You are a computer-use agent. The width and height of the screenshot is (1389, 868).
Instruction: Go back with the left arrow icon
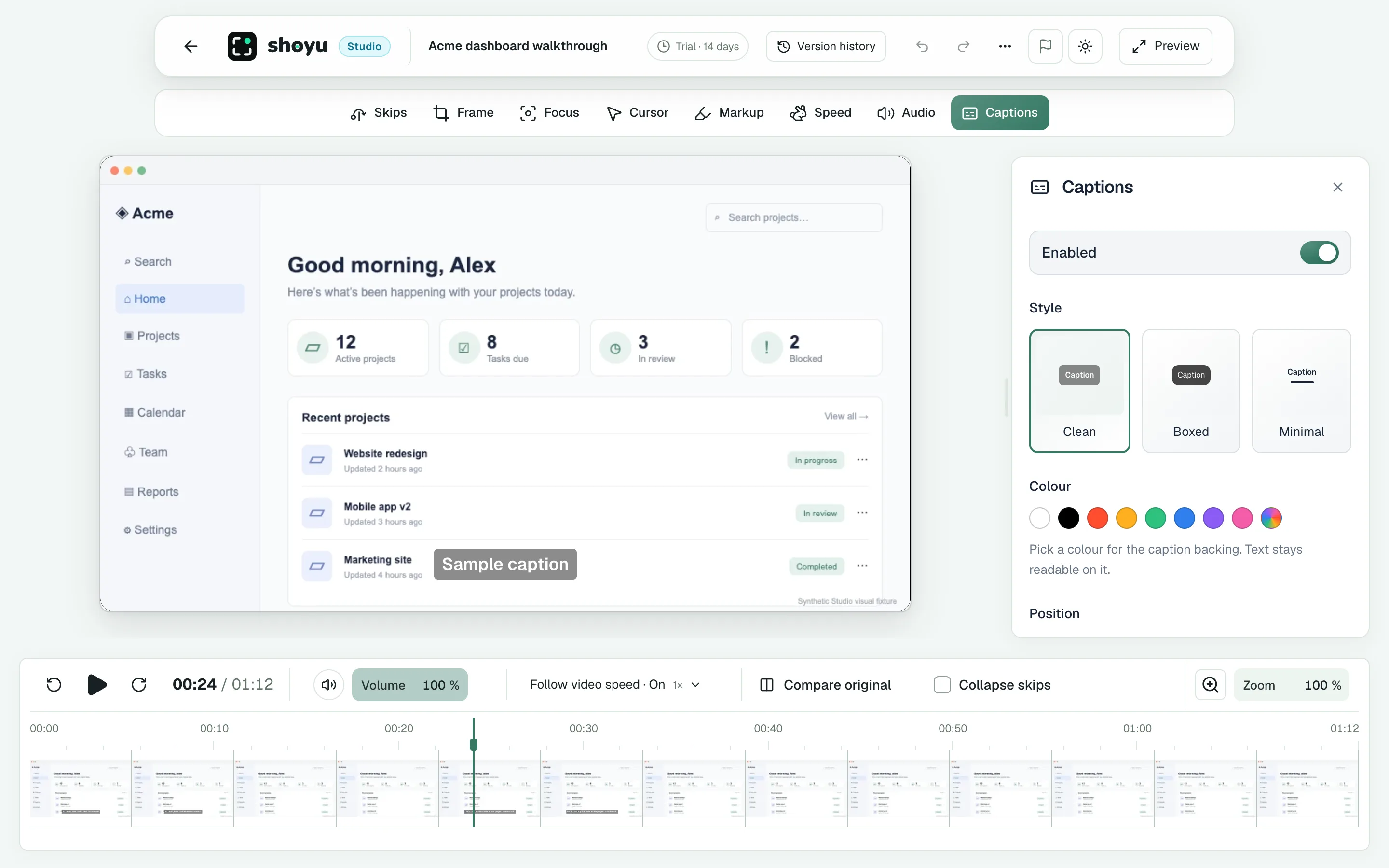pyautogui.click(x=191, y=46)
